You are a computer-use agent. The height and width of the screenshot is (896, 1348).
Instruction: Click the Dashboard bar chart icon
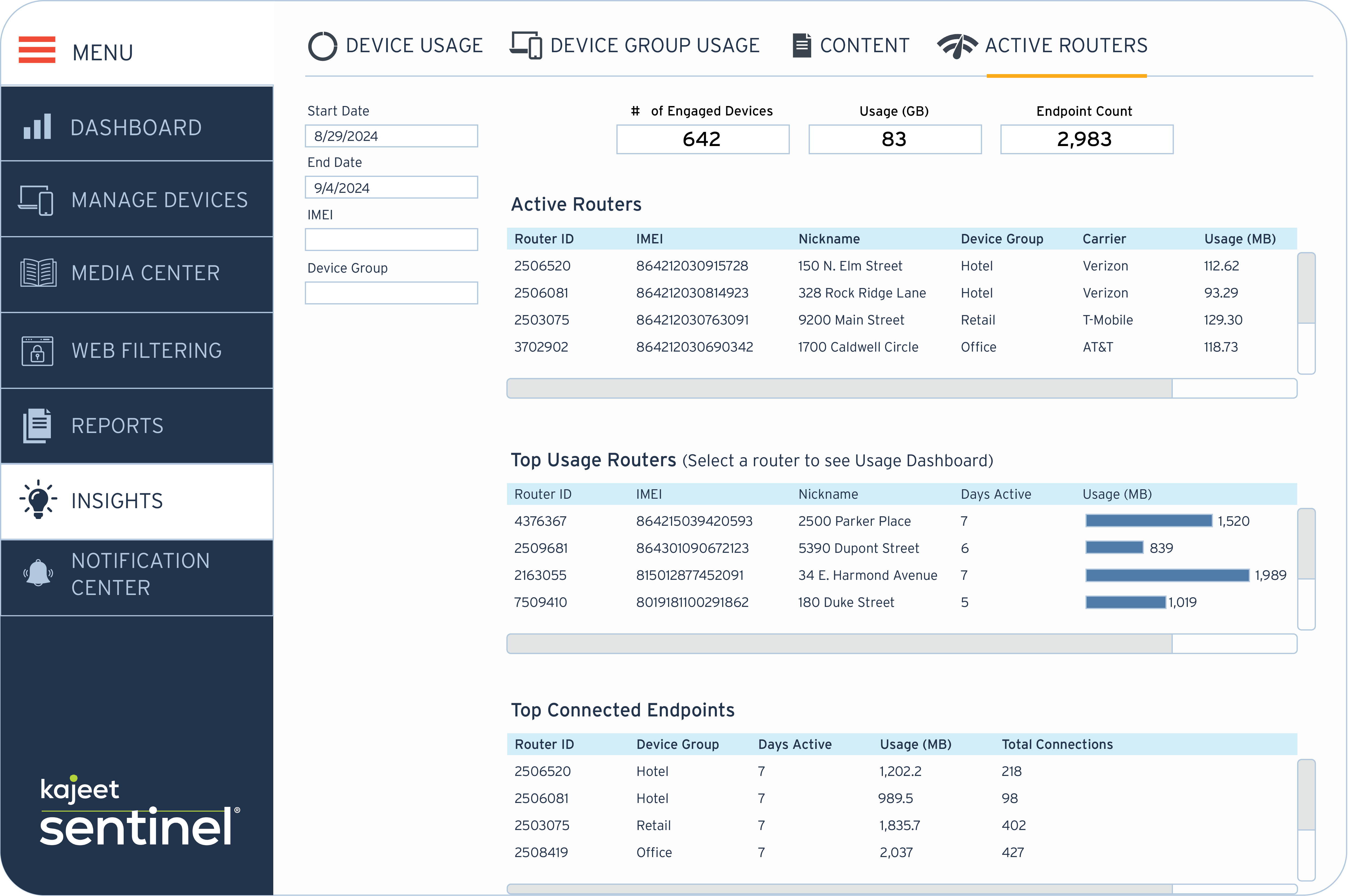tap(37, 127)
